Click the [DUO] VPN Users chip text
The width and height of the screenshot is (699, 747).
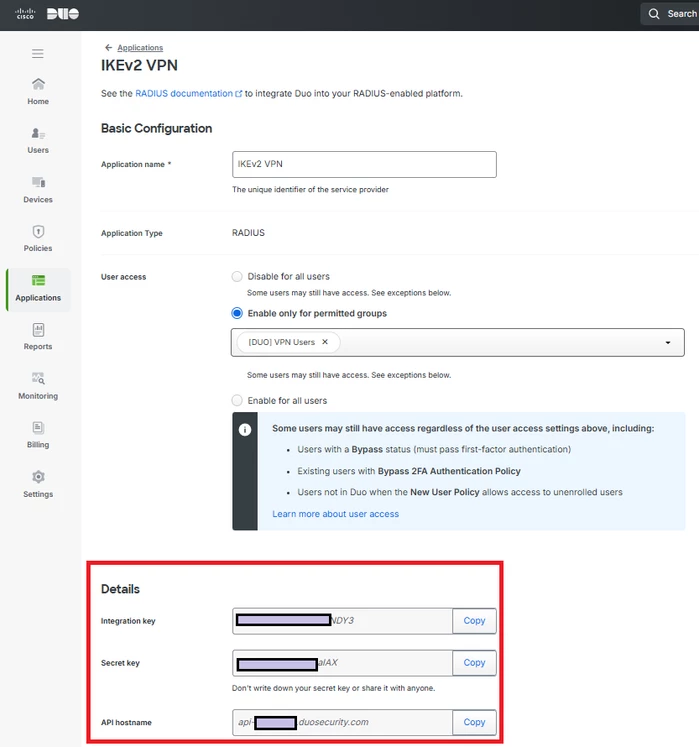point(282,342)
